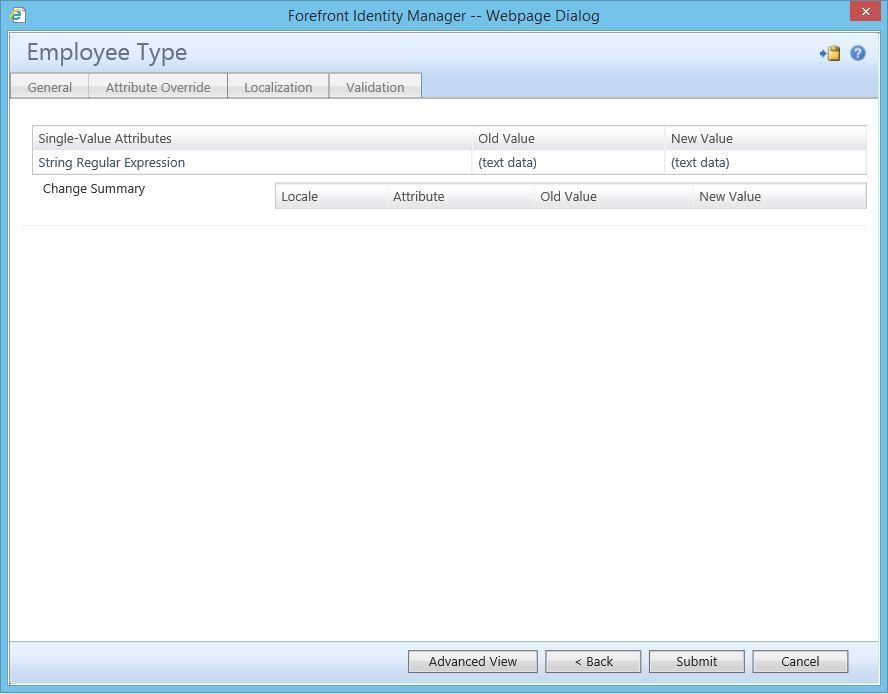Screen dimensions: 888x694
Task: Cancel the dialog
Action: point(800,661)
